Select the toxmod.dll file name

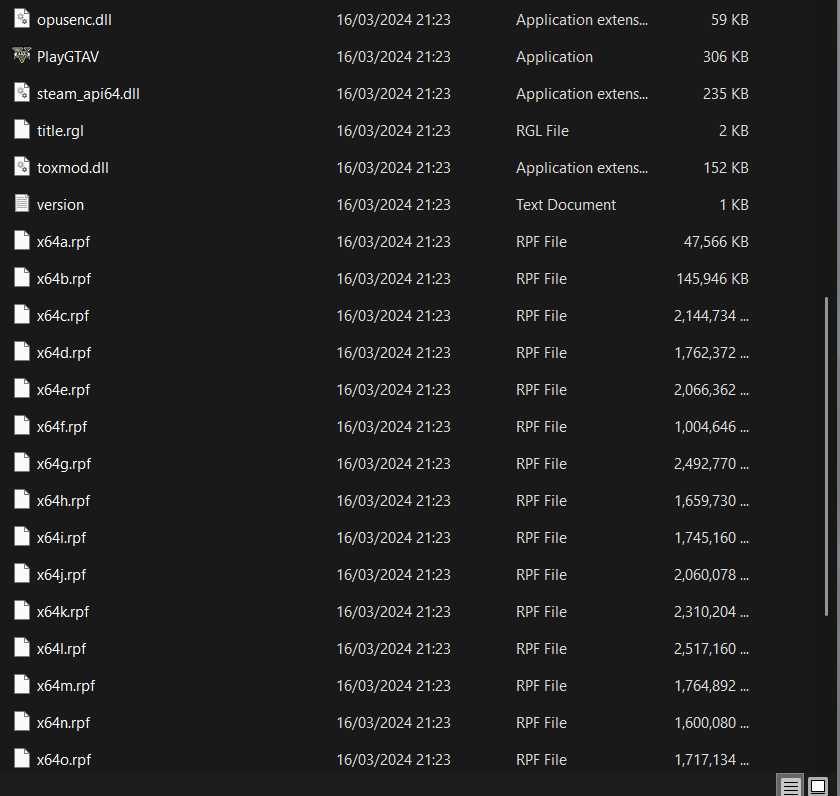point(72,168)
